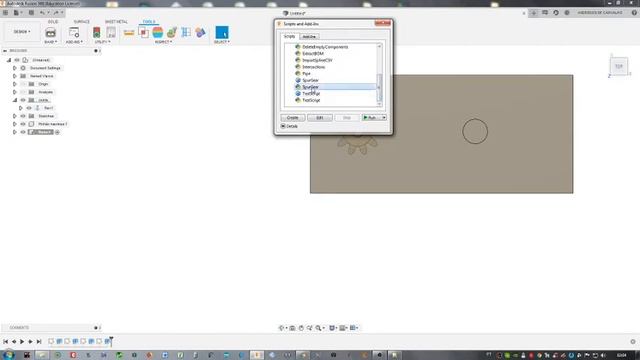Open the File menu icon

point(16,13)
